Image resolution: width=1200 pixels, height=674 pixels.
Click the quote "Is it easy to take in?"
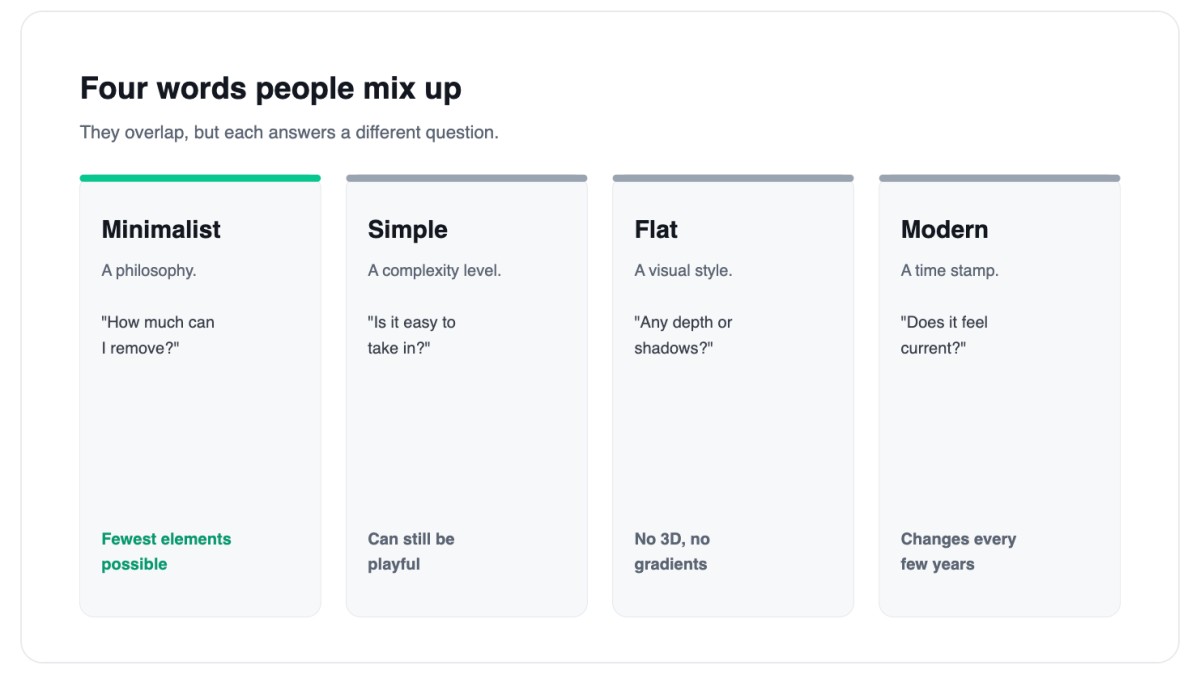(412, 335)
